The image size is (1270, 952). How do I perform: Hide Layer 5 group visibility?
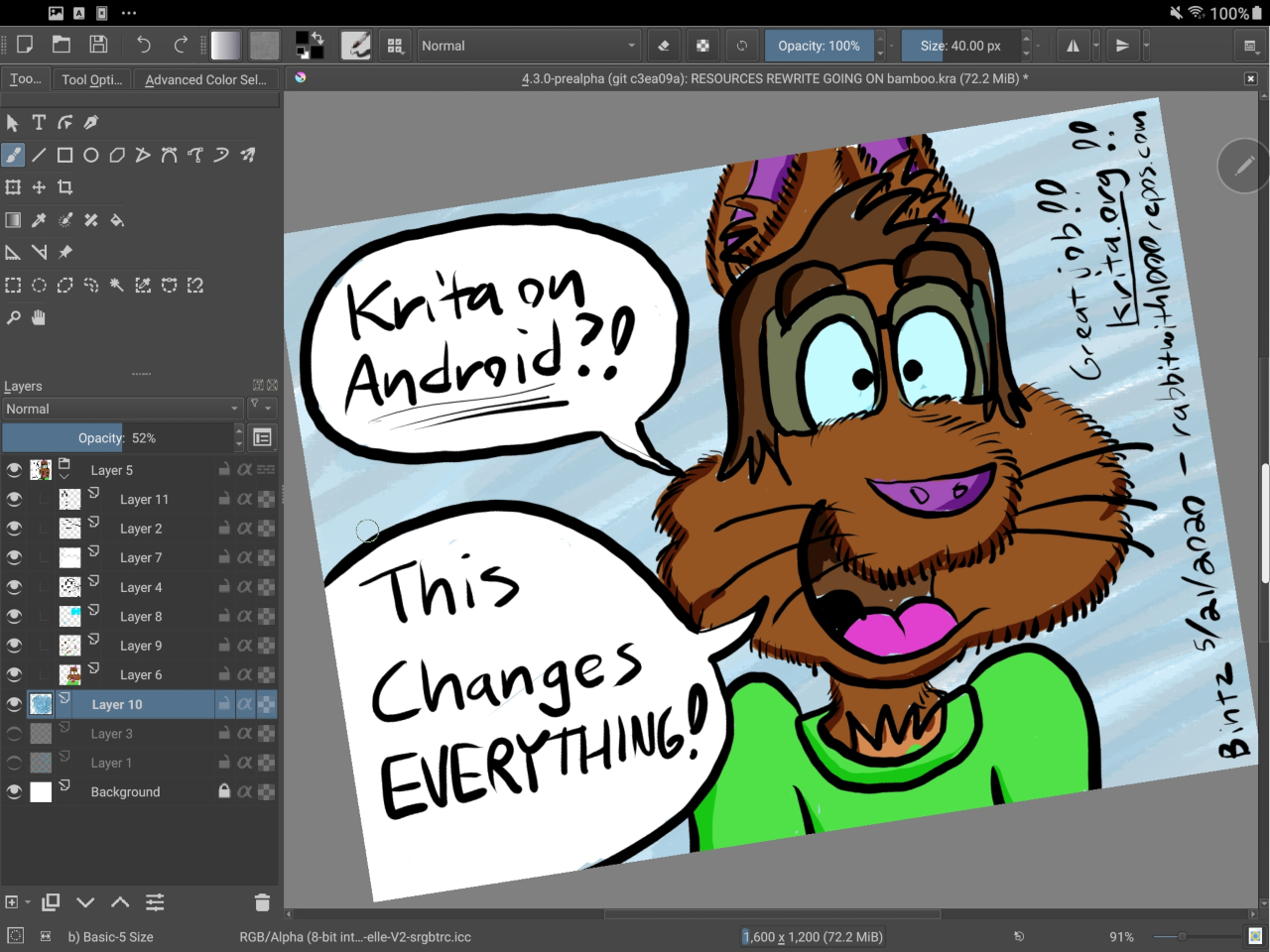[14, 470]
